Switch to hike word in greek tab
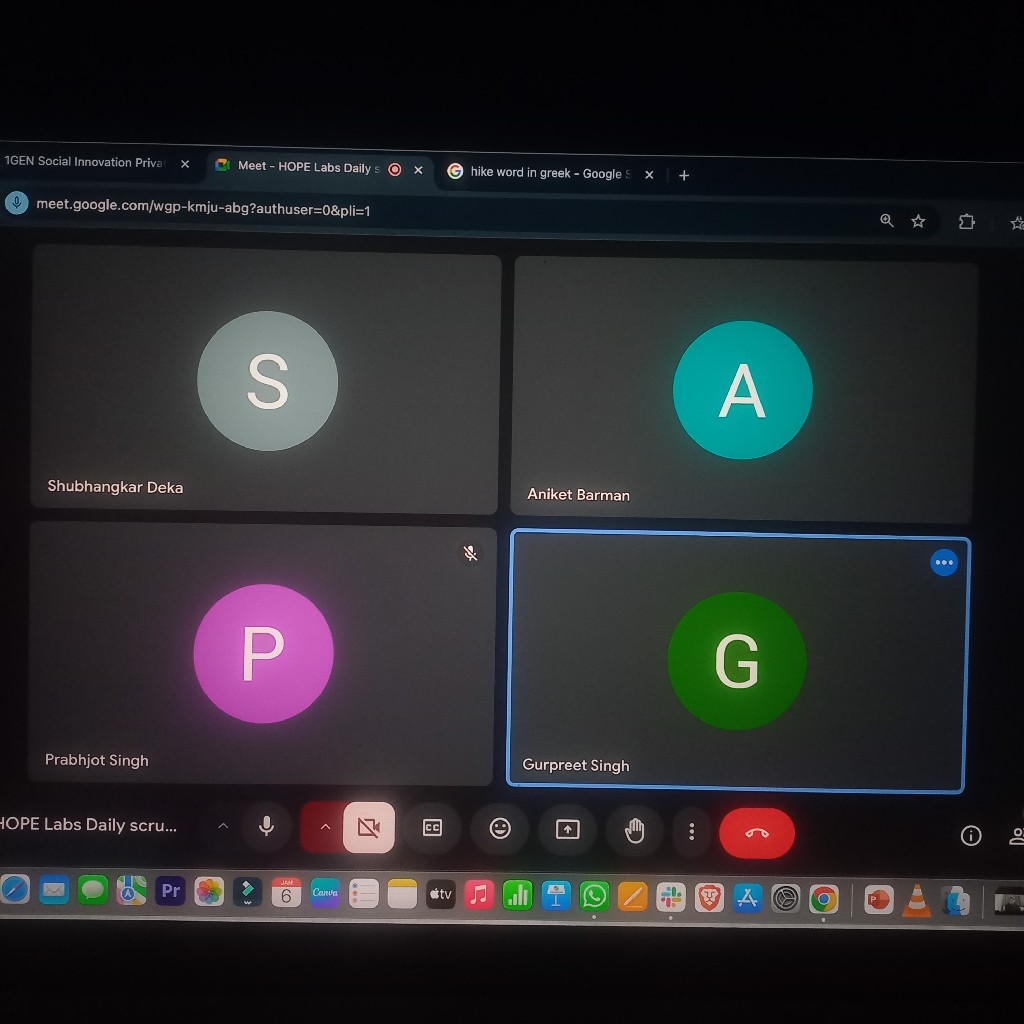Viewport: 1024px width, 1024px height. pyautogui.click(x=550, y=172)
